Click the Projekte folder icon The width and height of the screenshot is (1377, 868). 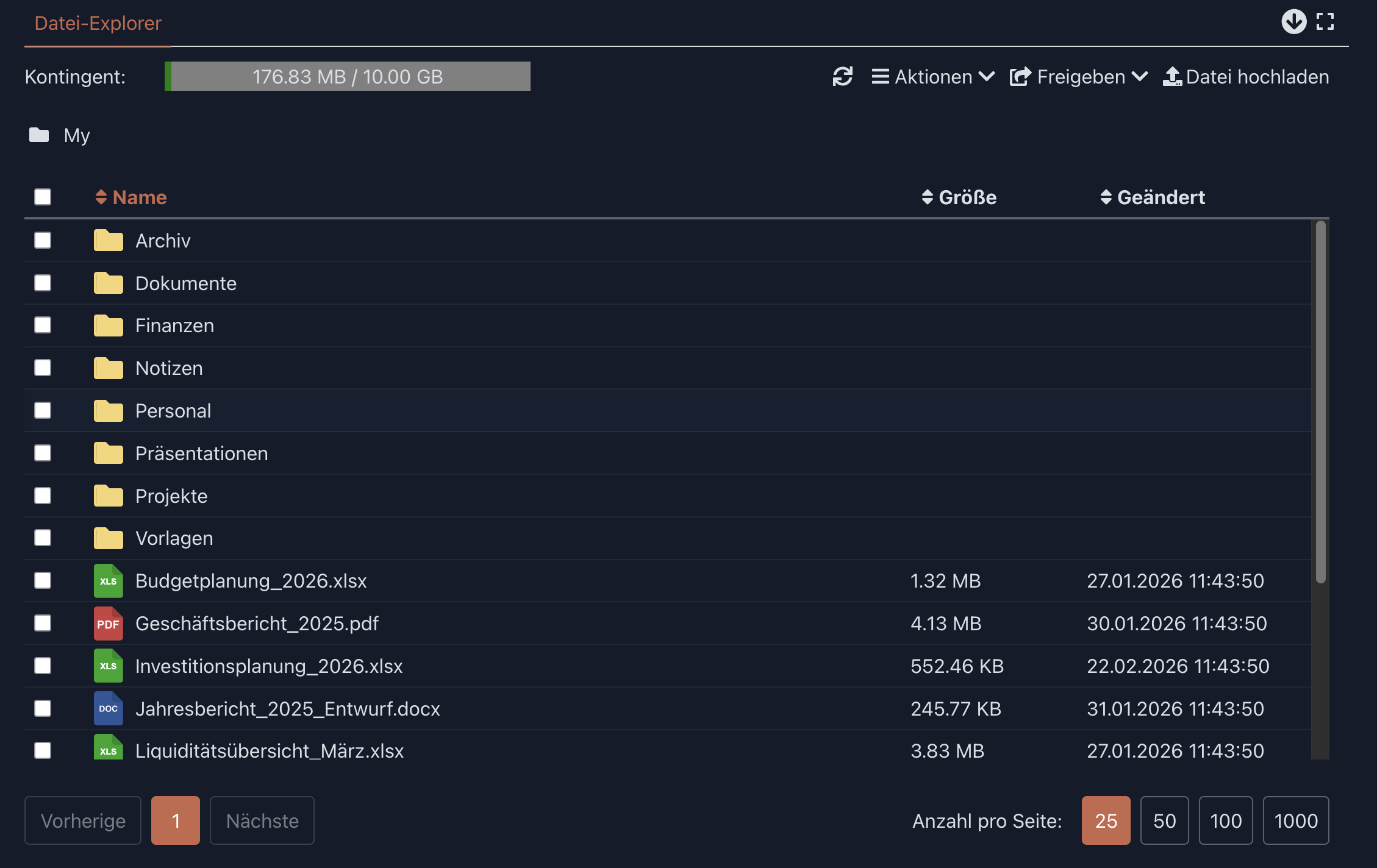click(x=109, y=496)
